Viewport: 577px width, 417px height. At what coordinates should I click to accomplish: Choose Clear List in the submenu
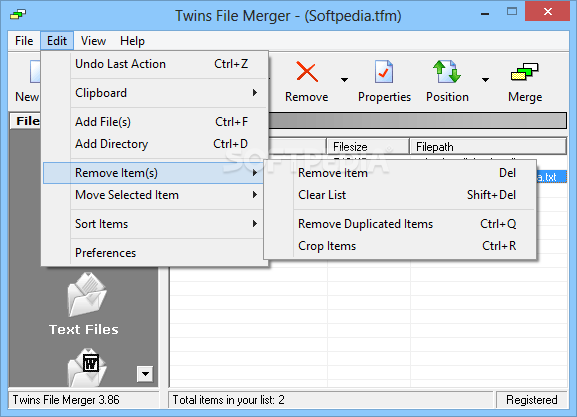click(400, 195)
